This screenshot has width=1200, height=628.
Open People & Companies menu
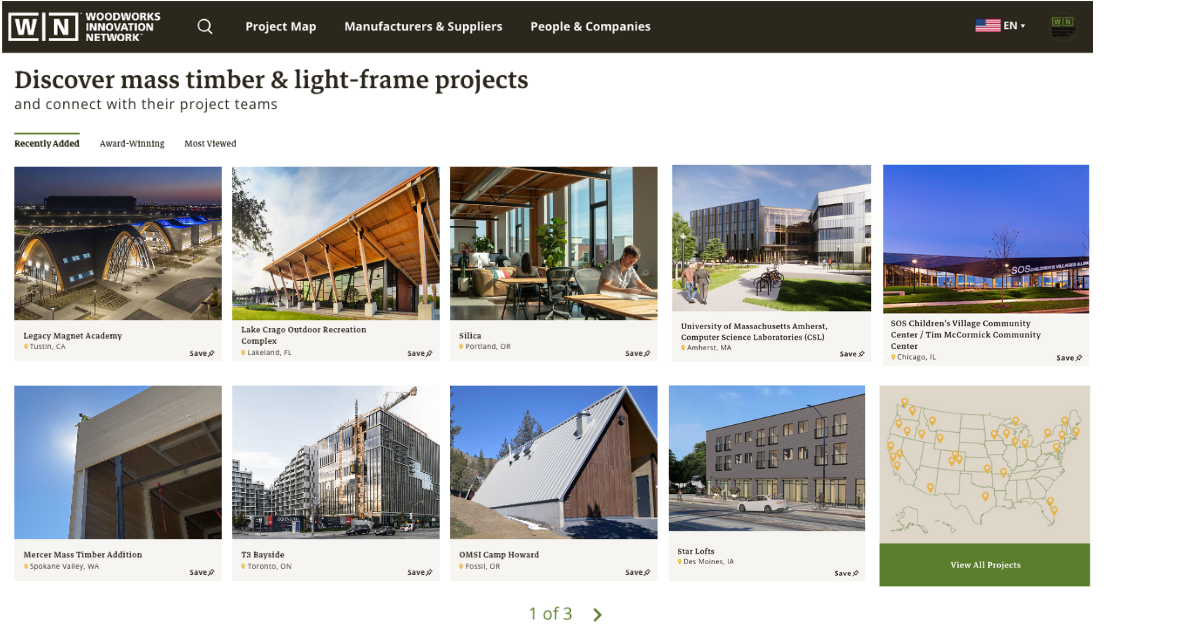pyautogui.click(x=590, y=27)
